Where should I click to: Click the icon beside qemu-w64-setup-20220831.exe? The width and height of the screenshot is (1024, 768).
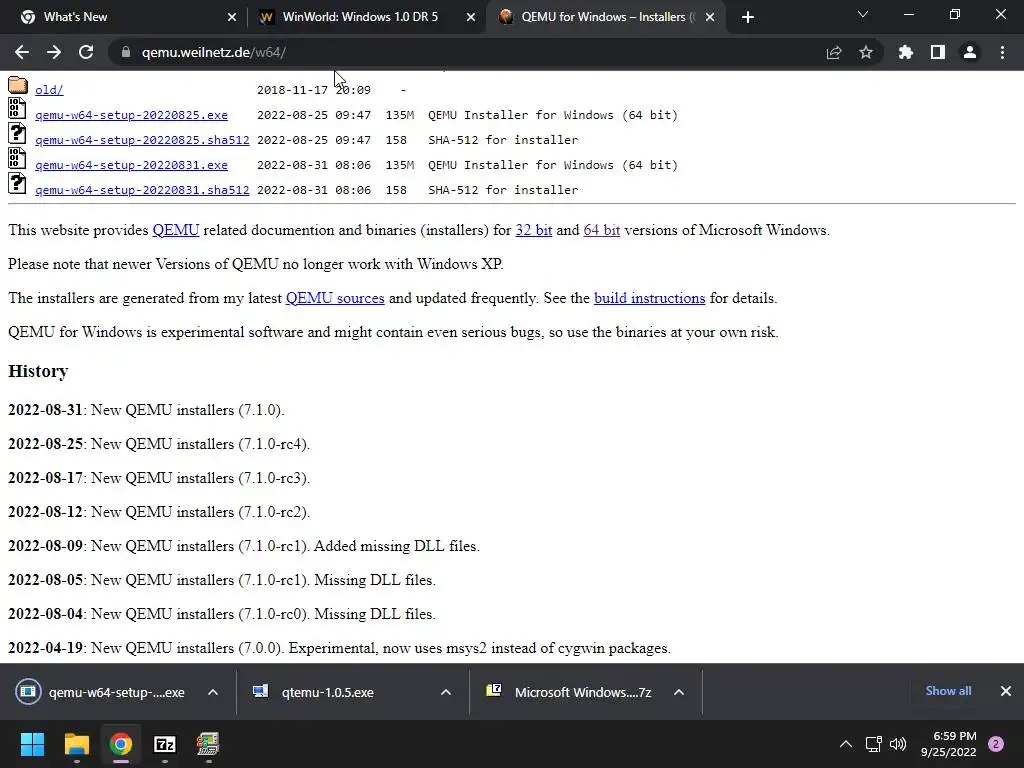[x=17, y=159]
